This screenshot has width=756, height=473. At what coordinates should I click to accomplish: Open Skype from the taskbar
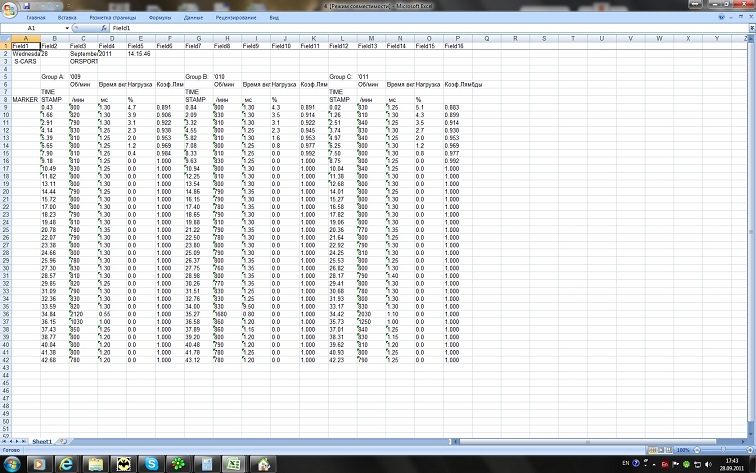pyautogui.click(x=151, y=464)
